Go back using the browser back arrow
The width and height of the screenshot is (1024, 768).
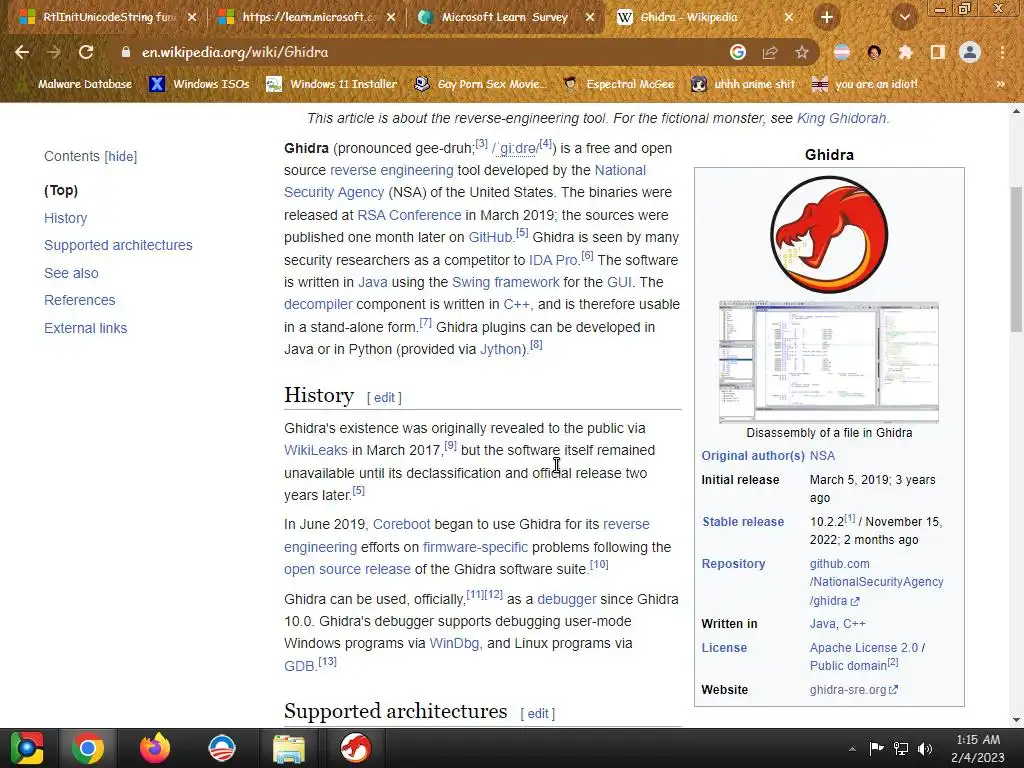coord(22,52)
